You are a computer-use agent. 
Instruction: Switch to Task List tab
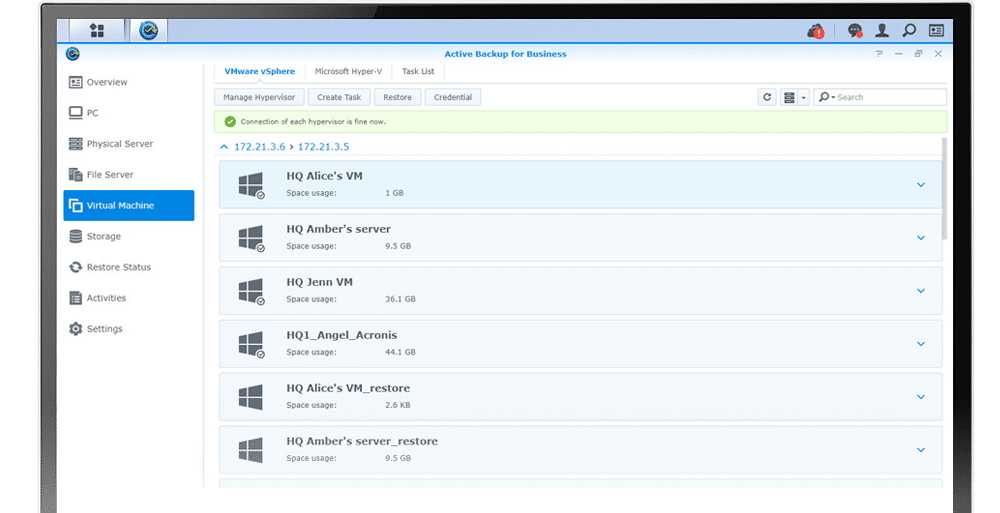(x=418, y=71)
